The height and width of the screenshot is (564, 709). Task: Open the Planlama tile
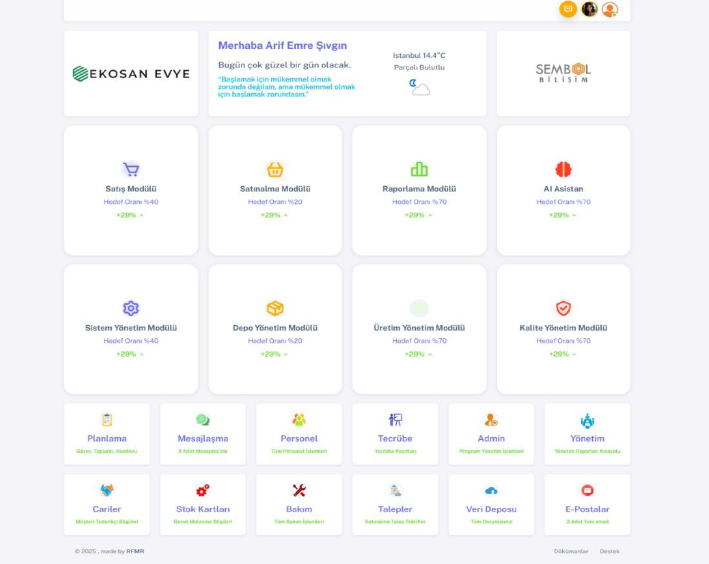[107, 434]
